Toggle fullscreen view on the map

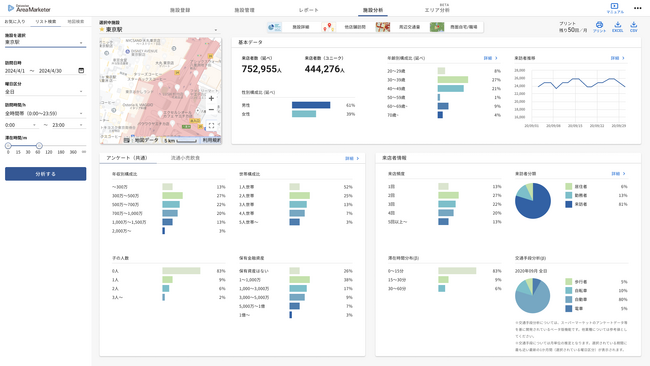tap(211, 126)
